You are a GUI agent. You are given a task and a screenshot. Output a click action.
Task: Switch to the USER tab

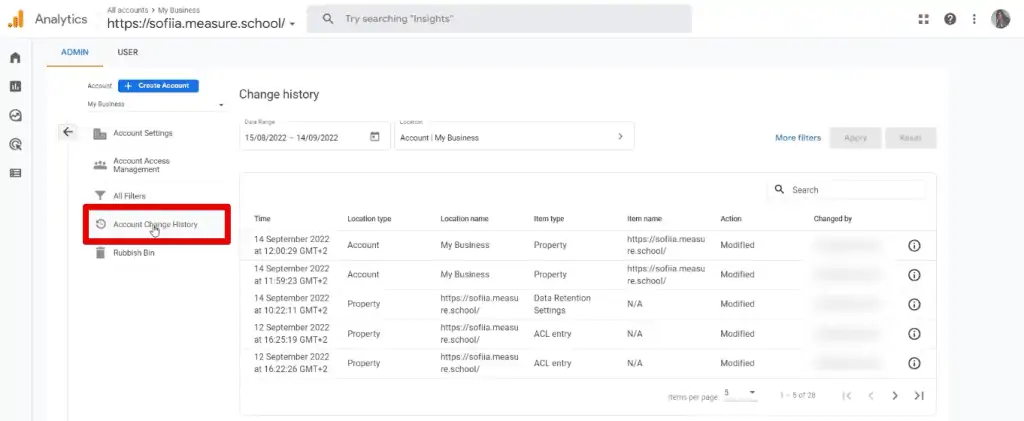[x=128, y=52]
